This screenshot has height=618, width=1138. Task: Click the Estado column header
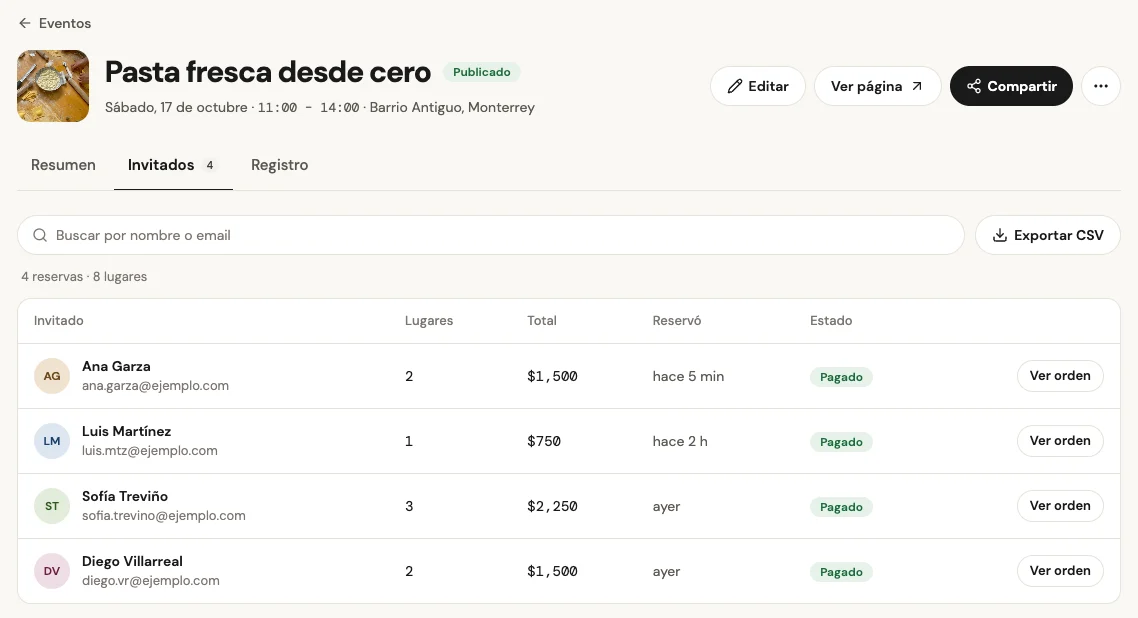click(831, 321)
